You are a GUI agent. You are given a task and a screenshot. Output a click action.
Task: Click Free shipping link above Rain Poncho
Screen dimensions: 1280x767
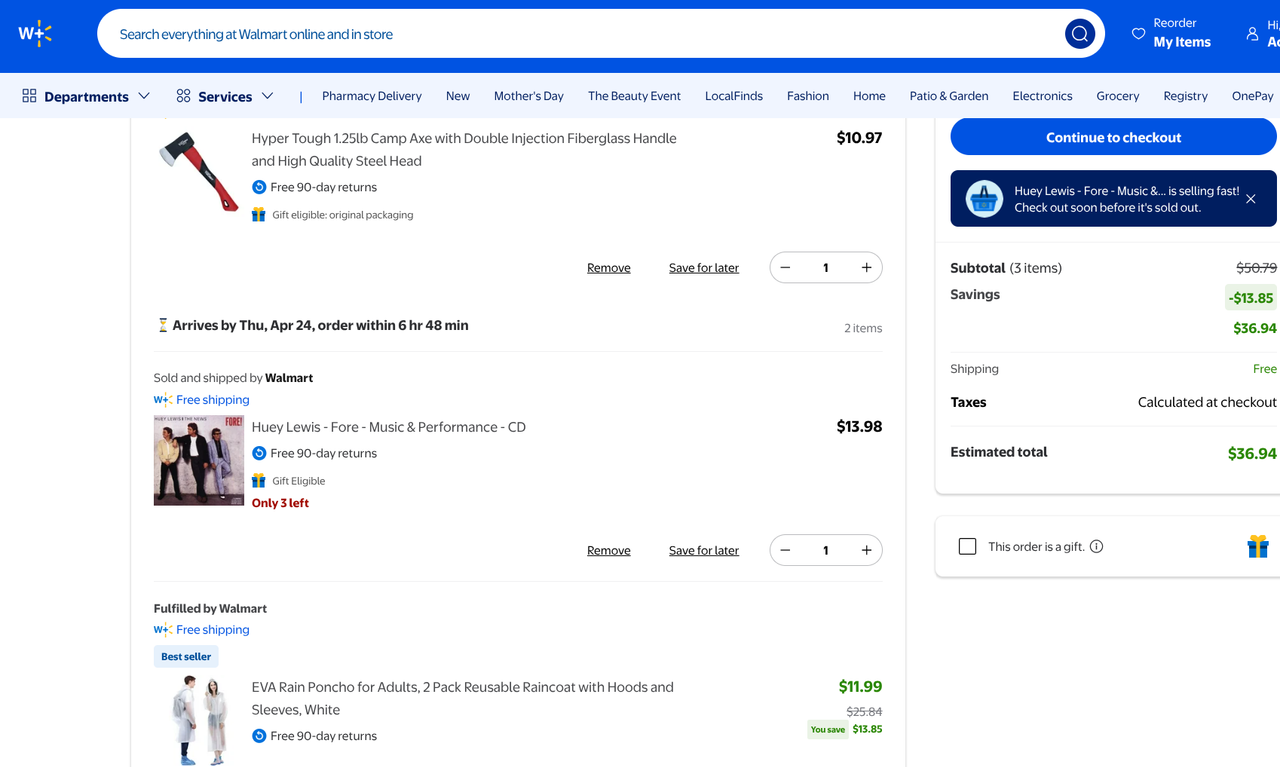(213, 629)
